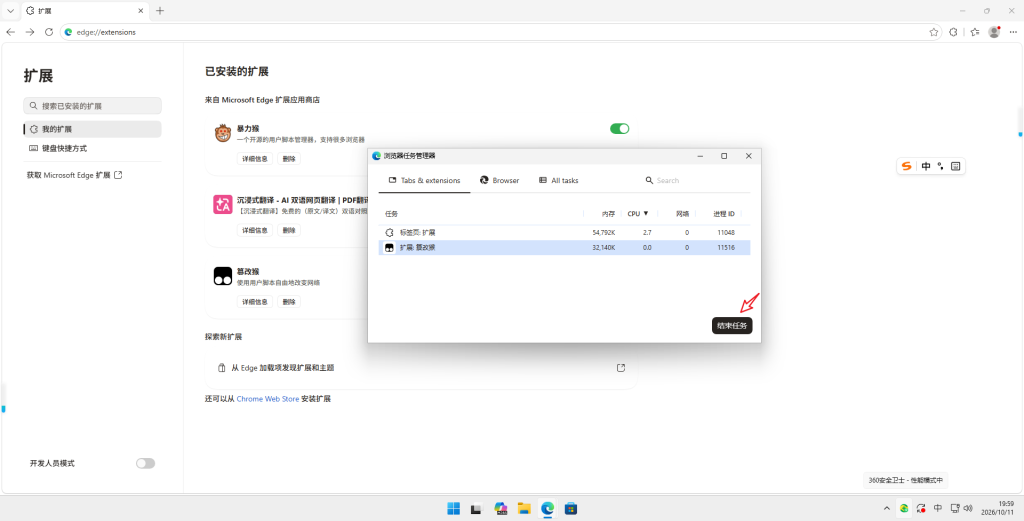The image size is (1024, 521).
Task: Open Microsoft Store from the taskbar
Action: click(571, 508)
